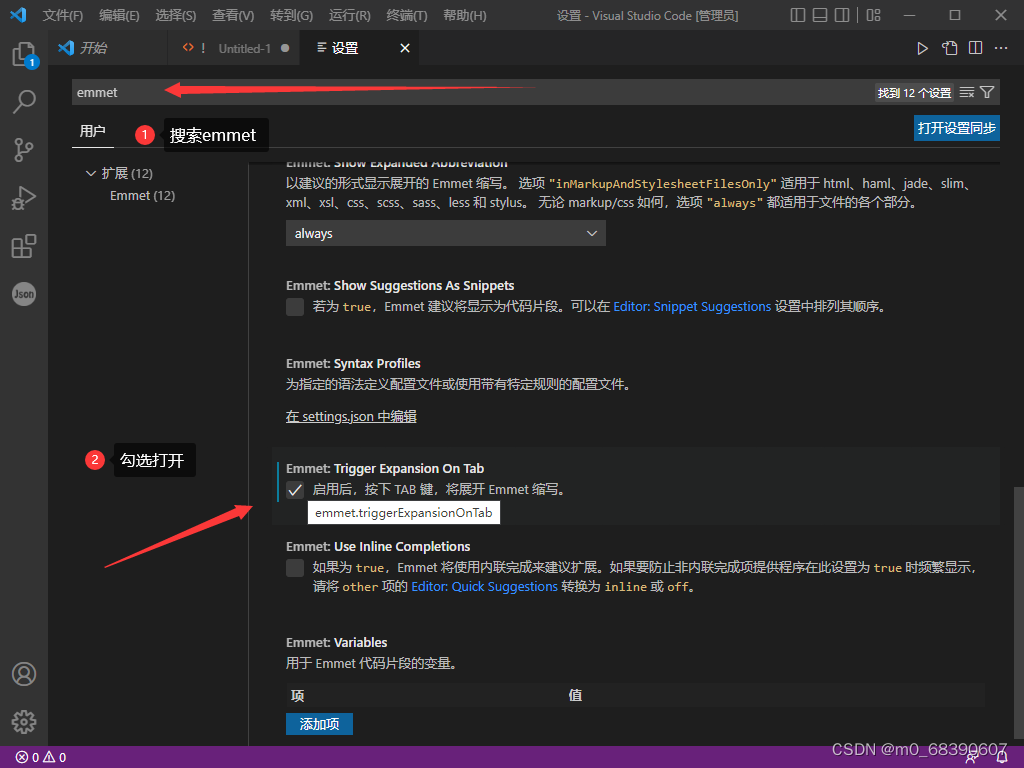Open settings JSON file icon
The height and width of the screenshot is (768, 1024).
pyautogui.click(x=949, y=48)
